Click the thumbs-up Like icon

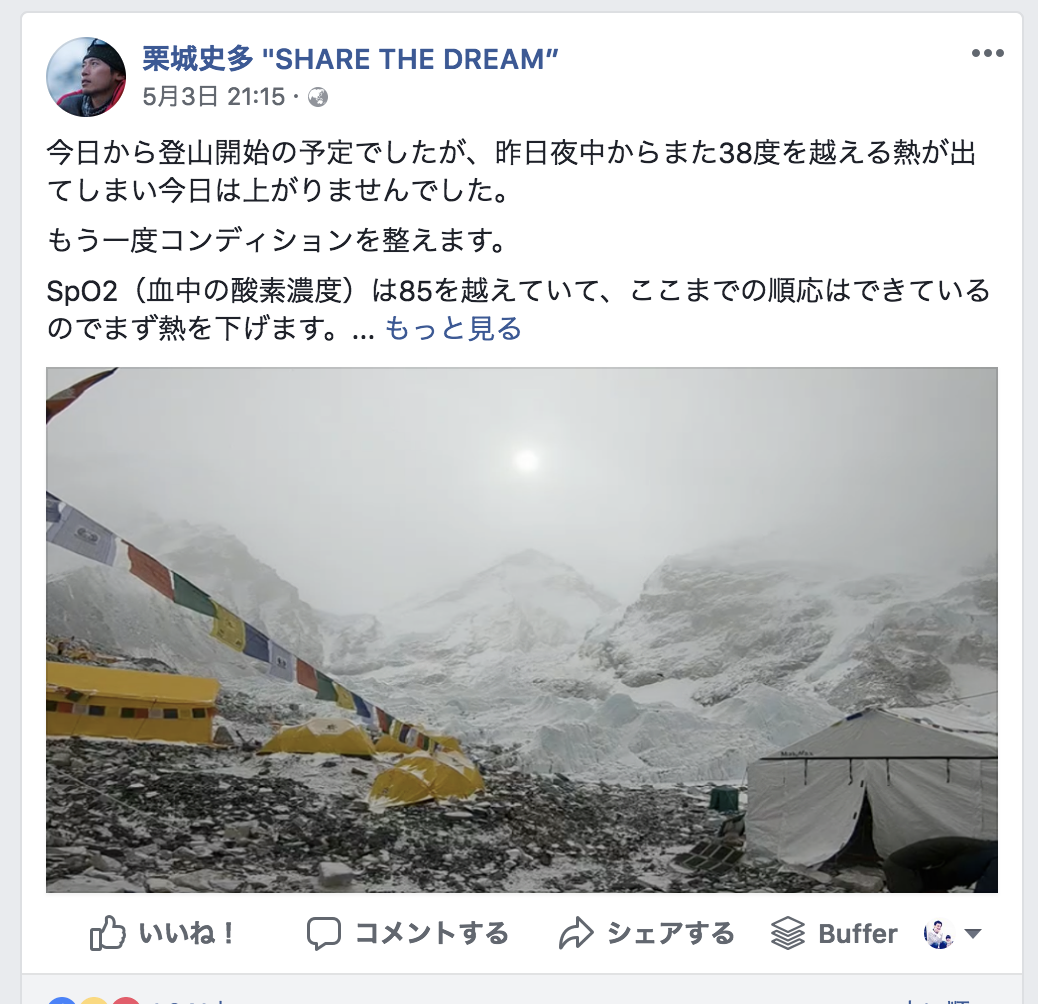click(107, 933)
